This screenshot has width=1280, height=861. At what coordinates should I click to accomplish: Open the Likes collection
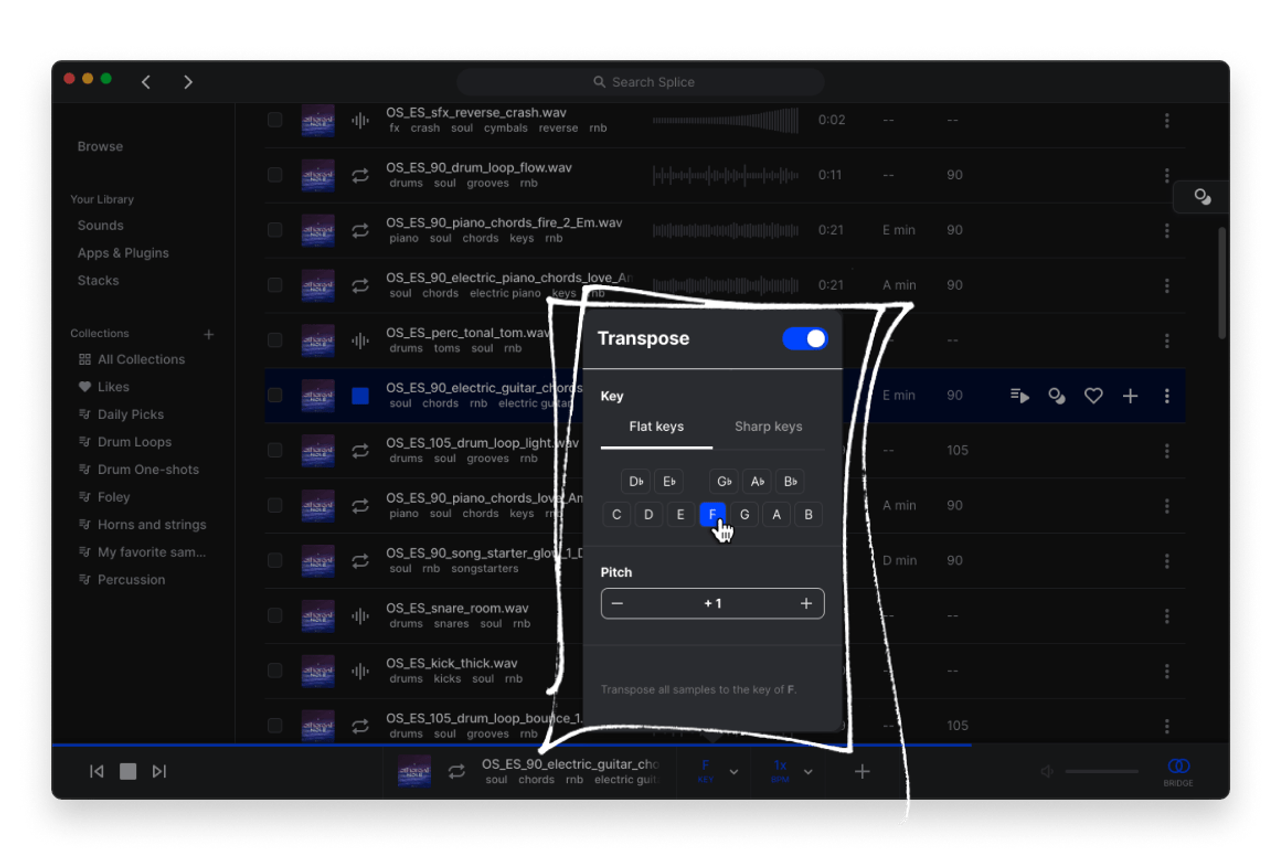pos(104,387)
